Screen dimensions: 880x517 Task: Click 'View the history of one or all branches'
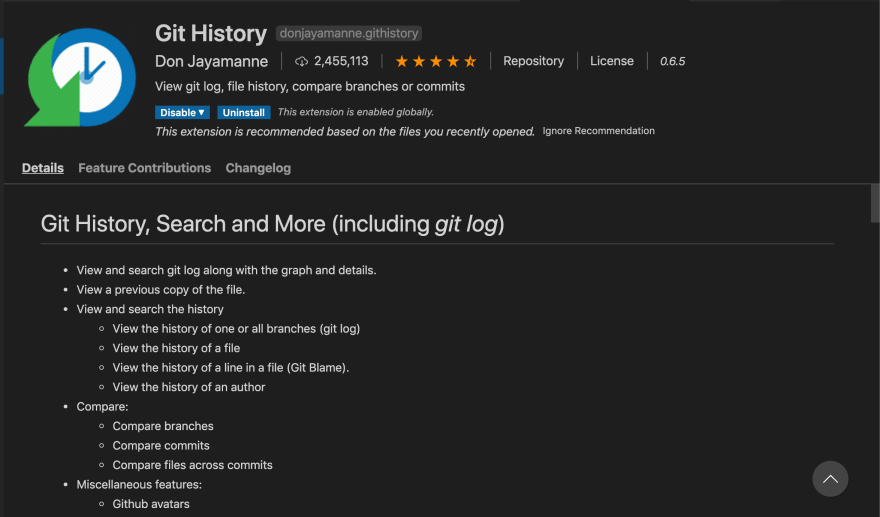(x=236, y=328)
